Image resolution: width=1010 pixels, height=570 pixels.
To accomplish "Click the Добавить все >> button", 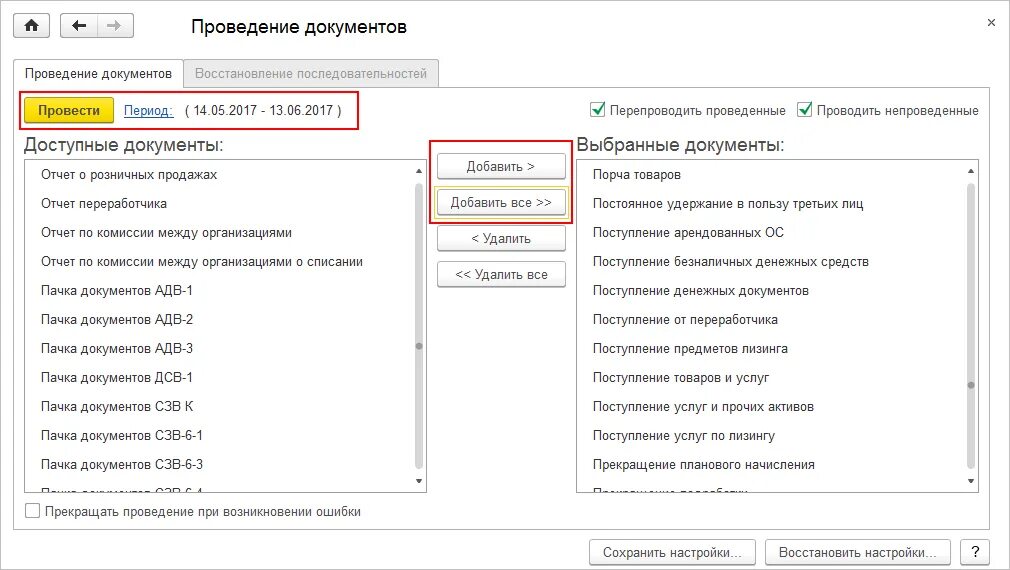I will pos(501,202).
